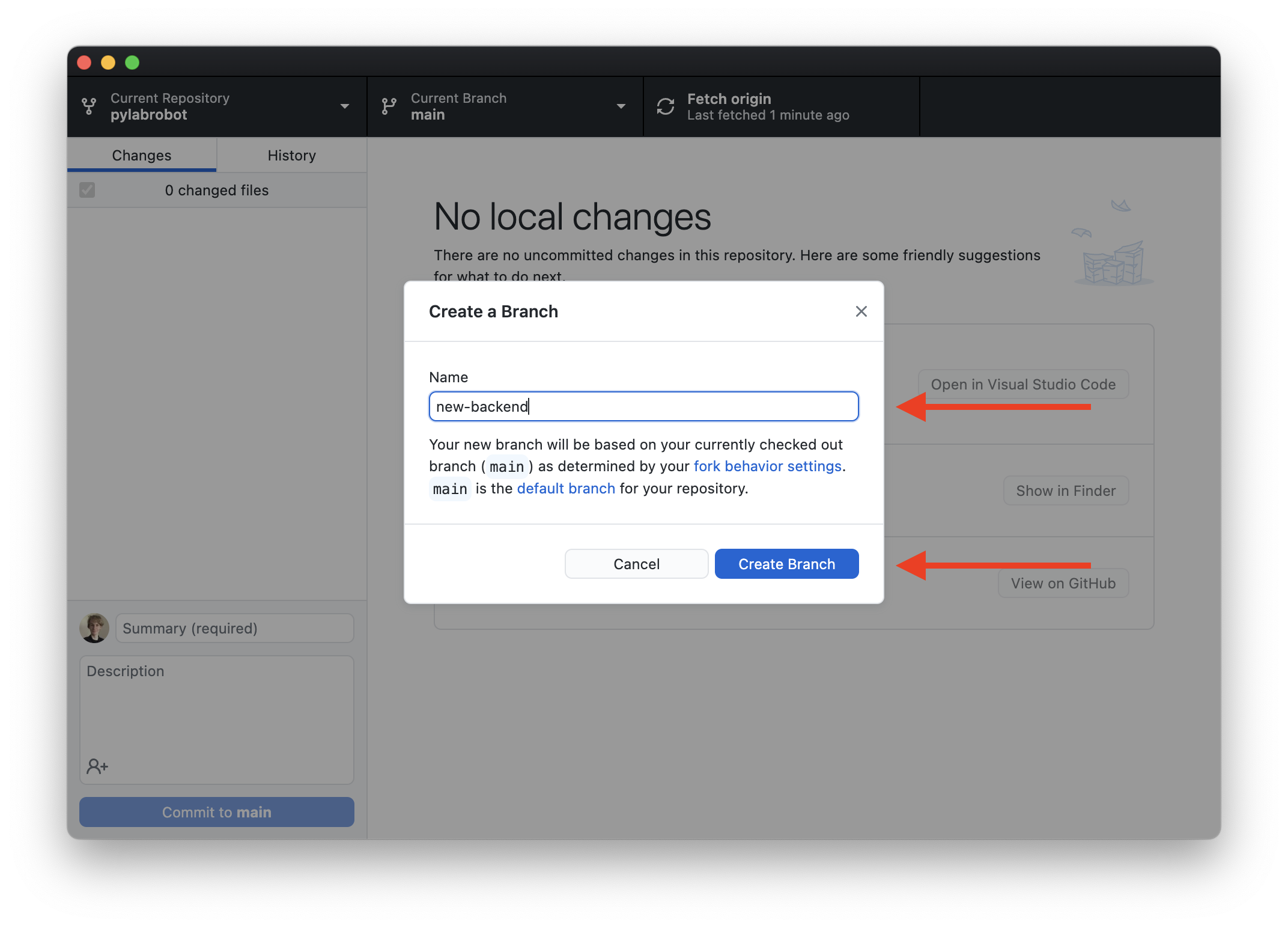Click the red close window button
The width and height of the screenshot is (1288, 928).
coord(84,63)
